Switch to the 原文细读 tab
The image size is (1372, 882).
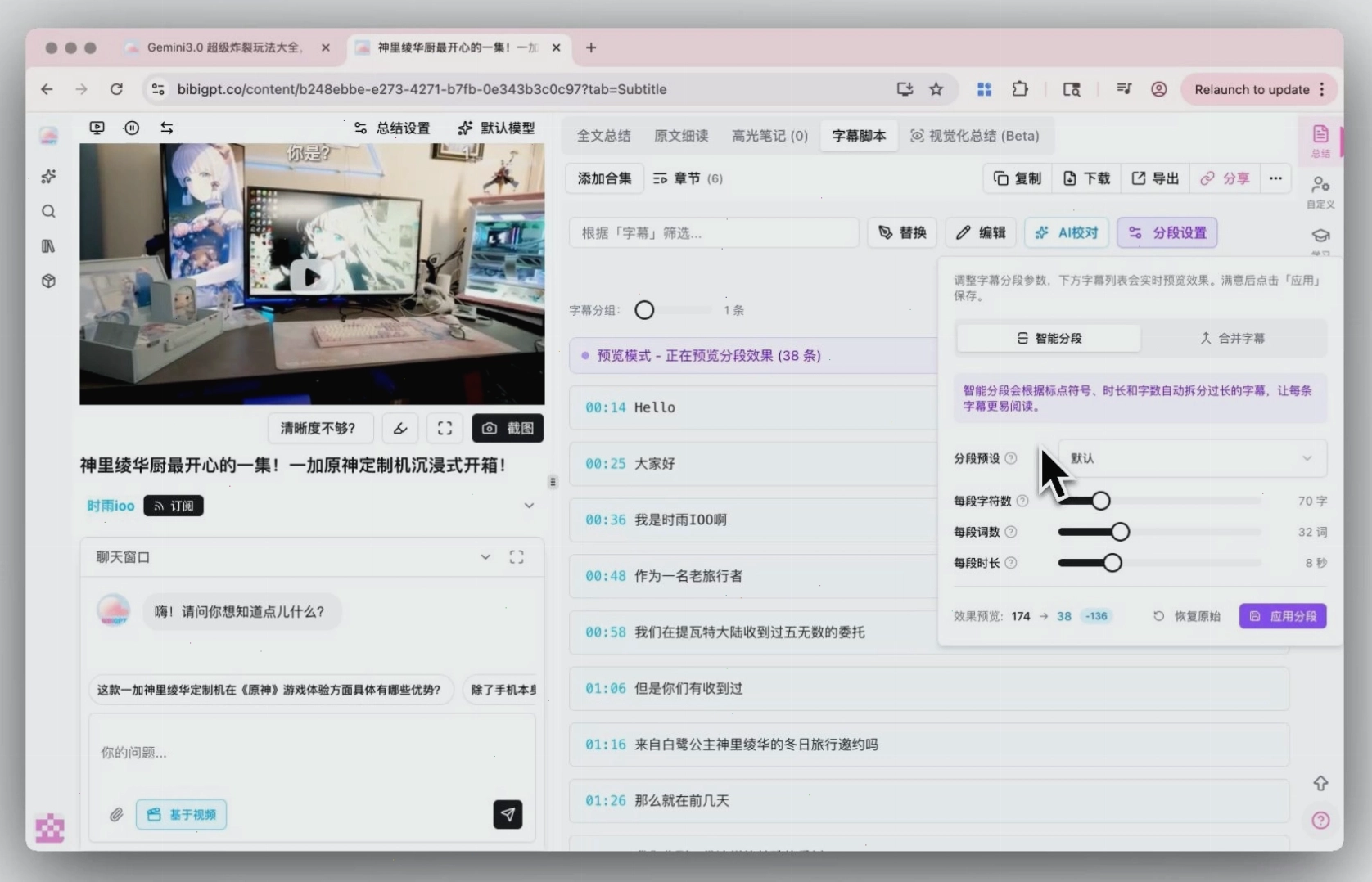pyautogui.click(x=681, y=136)
